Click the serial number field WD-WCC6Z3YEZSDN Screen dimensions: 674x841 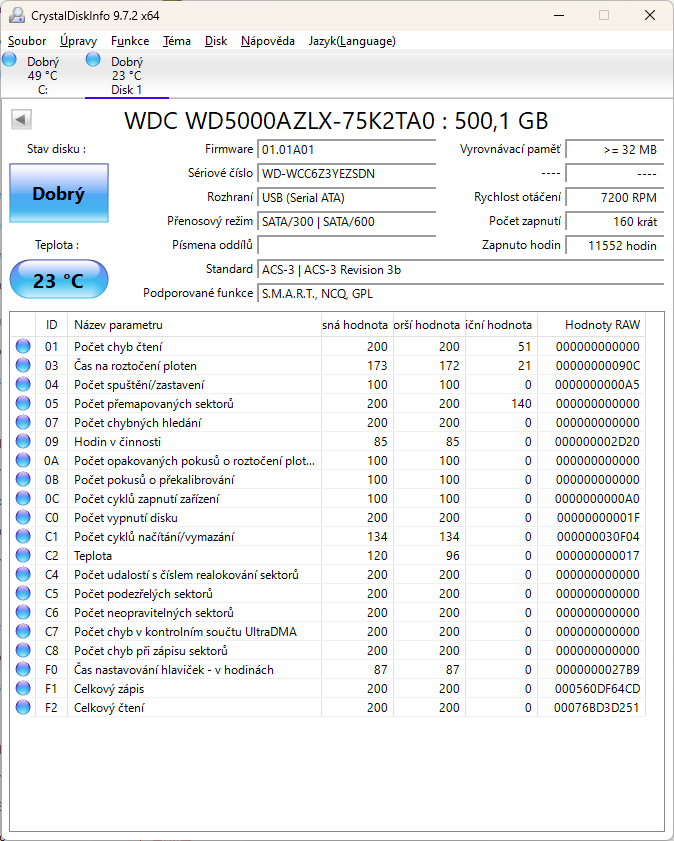346,174
